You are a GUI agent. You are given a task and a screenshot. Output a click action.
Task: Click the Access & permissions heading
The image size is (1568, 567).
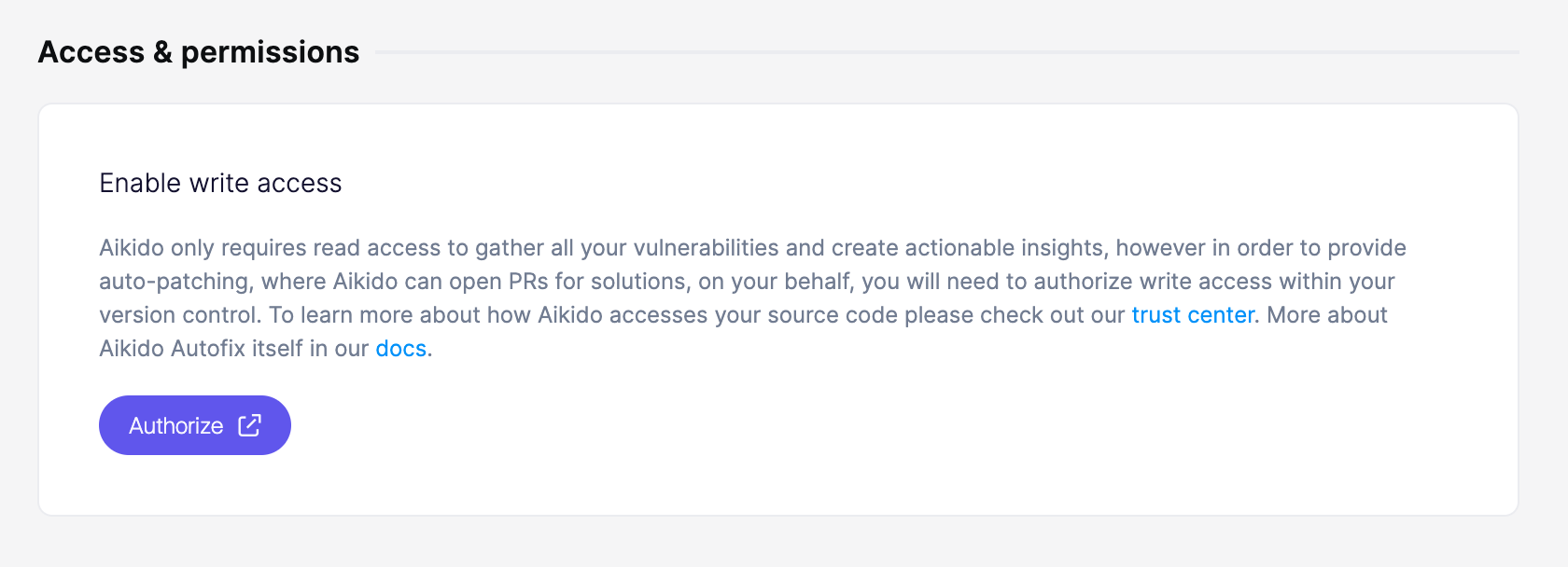[199, 52]
